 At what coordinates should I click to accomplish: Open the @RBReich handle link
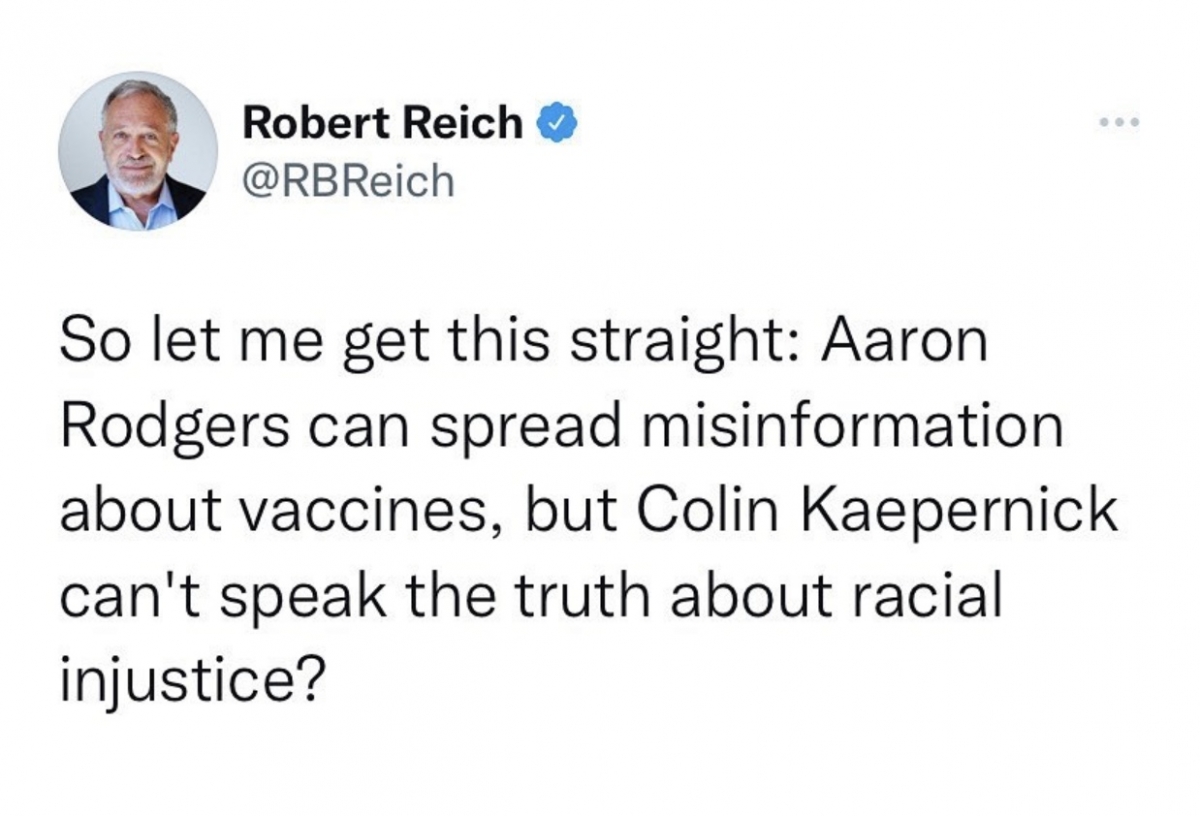pyautogui.click(x=348, y=181)
